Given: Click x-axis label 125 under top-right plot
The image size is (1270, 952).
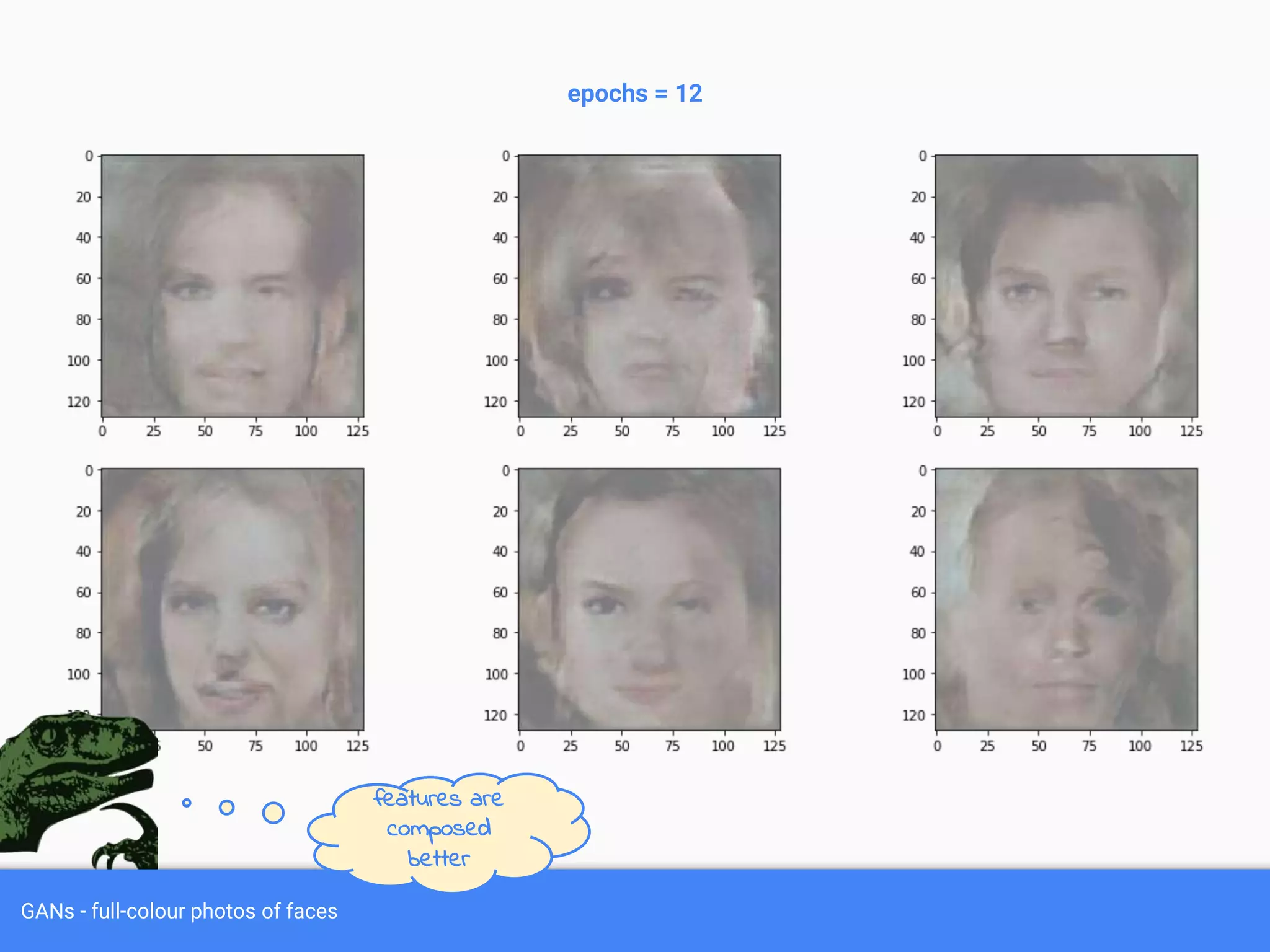Looking at the screenshot, I should 1191,431.
